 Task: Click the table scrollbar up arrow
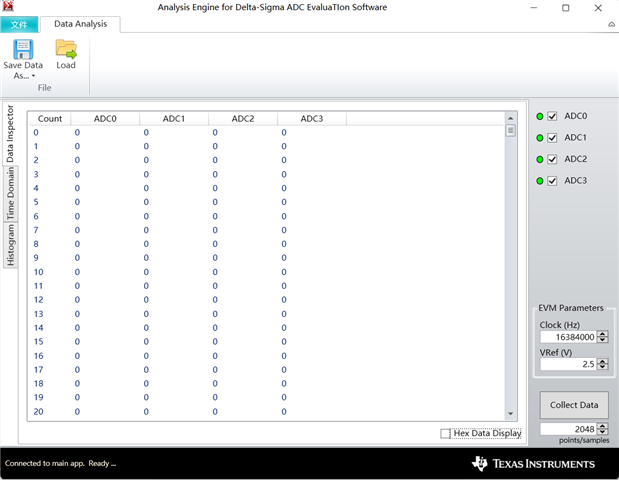pyautogui.click(x=510, y=118)
